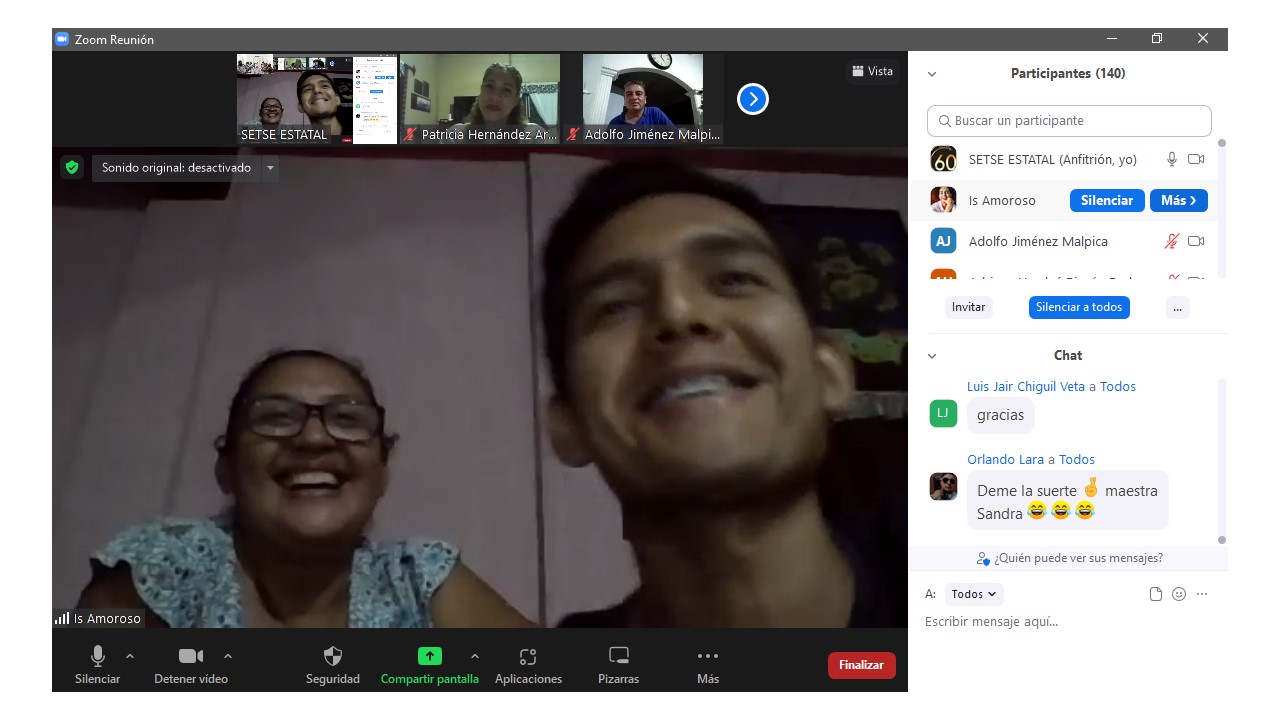The image size is (1280, 720).
Task: Select Patricia Hernández video thumbnail
Action: pos(480,99)
